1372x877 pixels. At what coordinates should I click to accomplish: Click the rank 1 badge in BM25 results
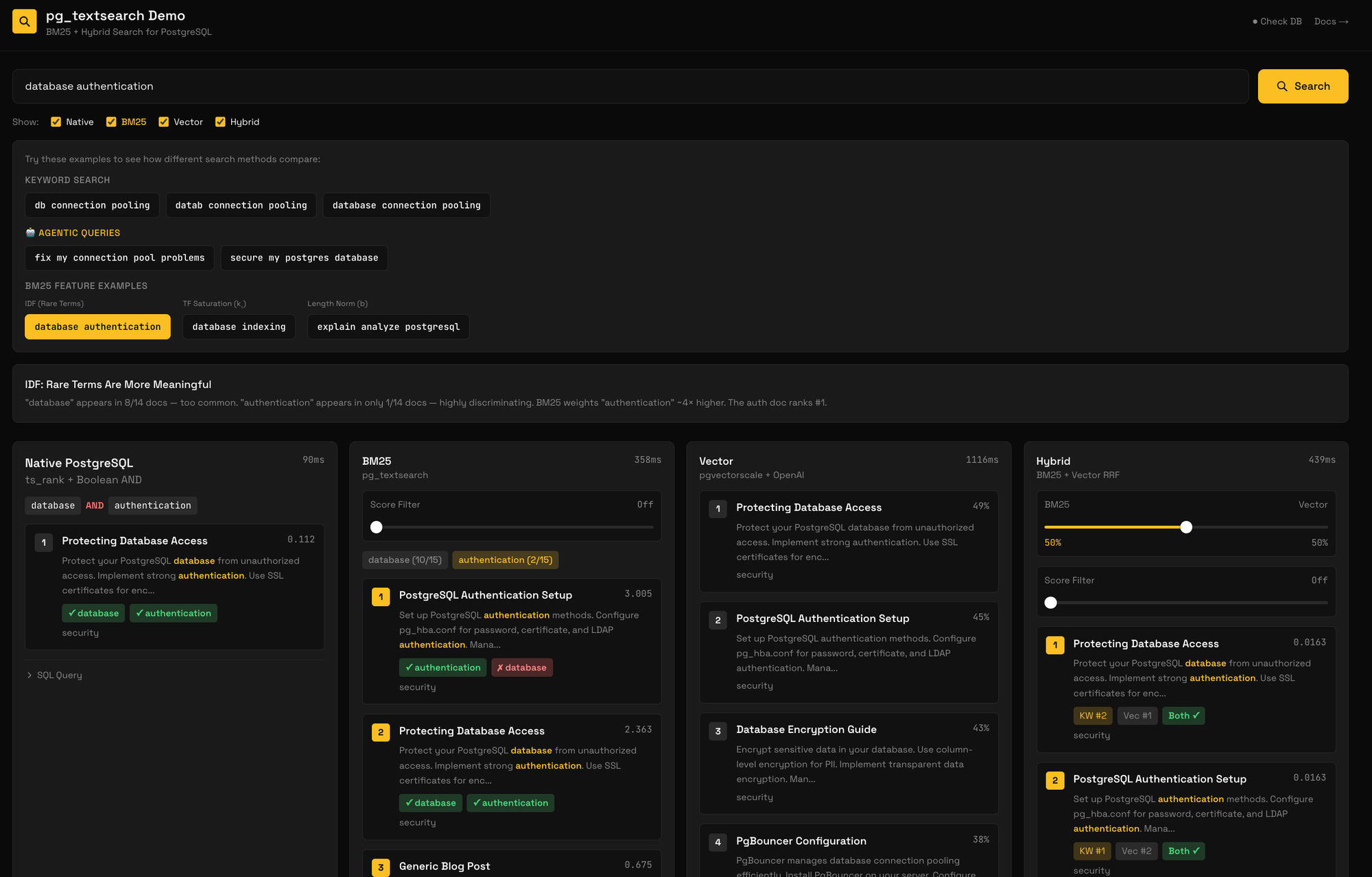381,597
